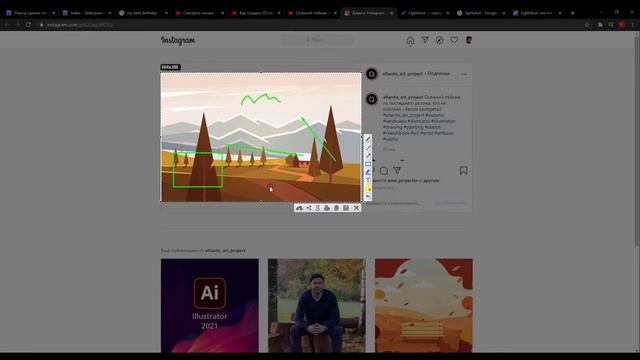The width and height of the screenshot is (640, 360).
Task: Open the Illustrator 2021 post thumbnail
Action: pos(210,305)
